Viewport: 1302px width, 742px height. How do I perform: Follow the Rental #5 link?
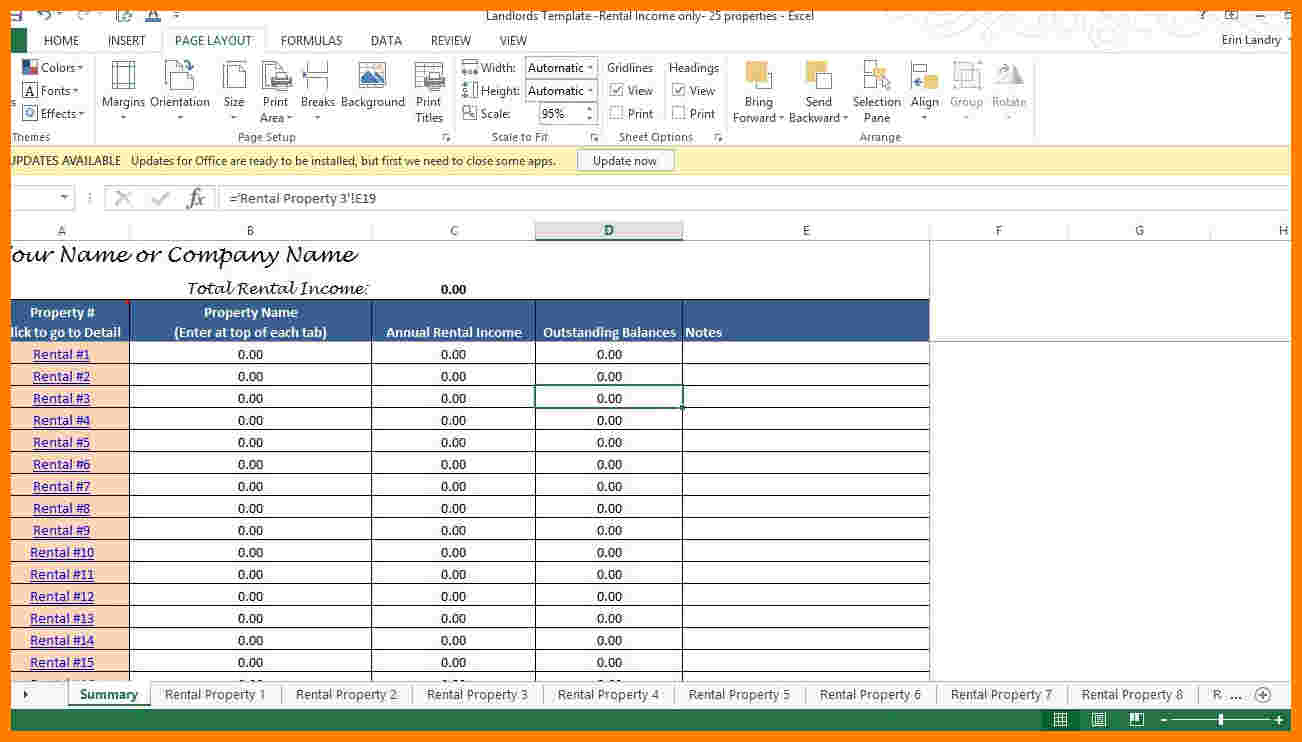tap(61, 442)
